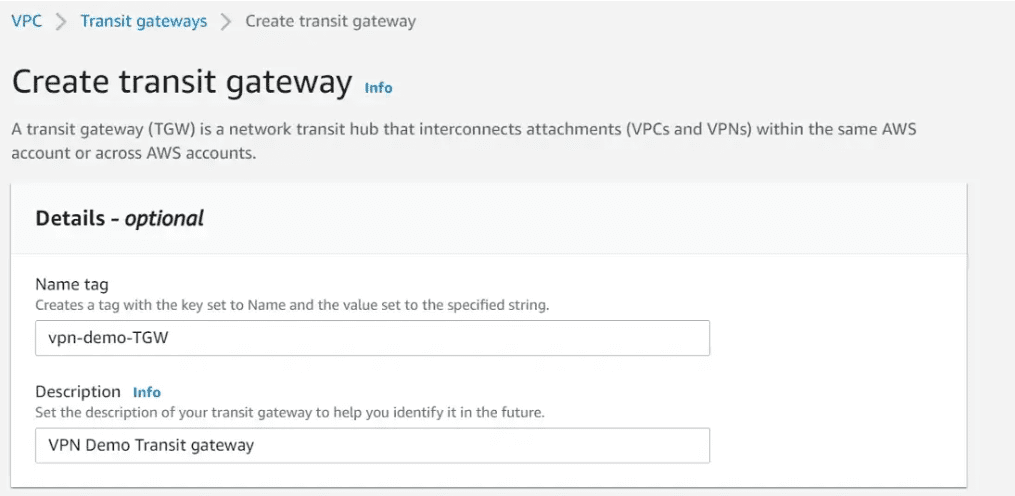The height and width of the screenshot is (496, 1015).
Task: Click the chevron after Transit gateways breadcrumb
Action: pyautogui.click(x=226, y=21)
